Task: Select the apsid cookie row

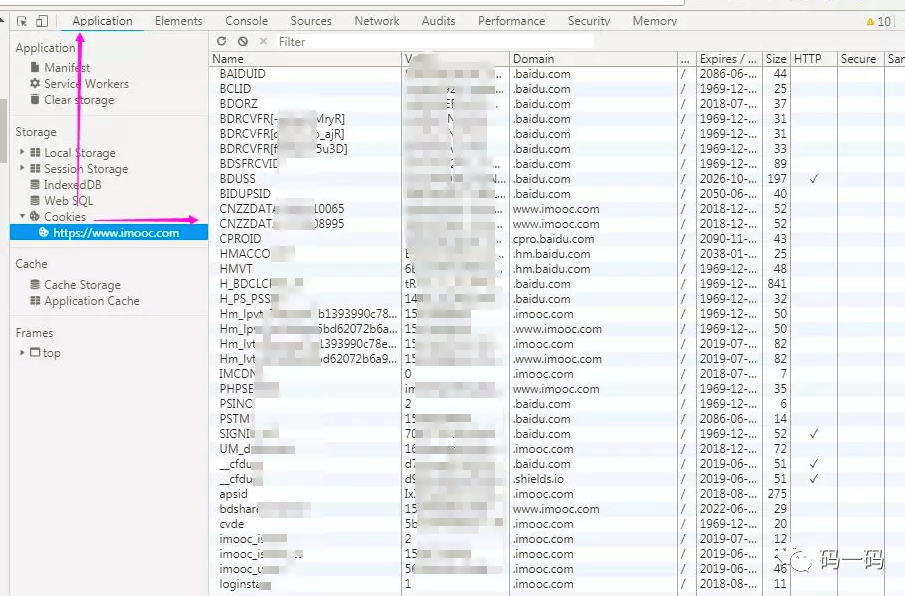Action: 557,494
